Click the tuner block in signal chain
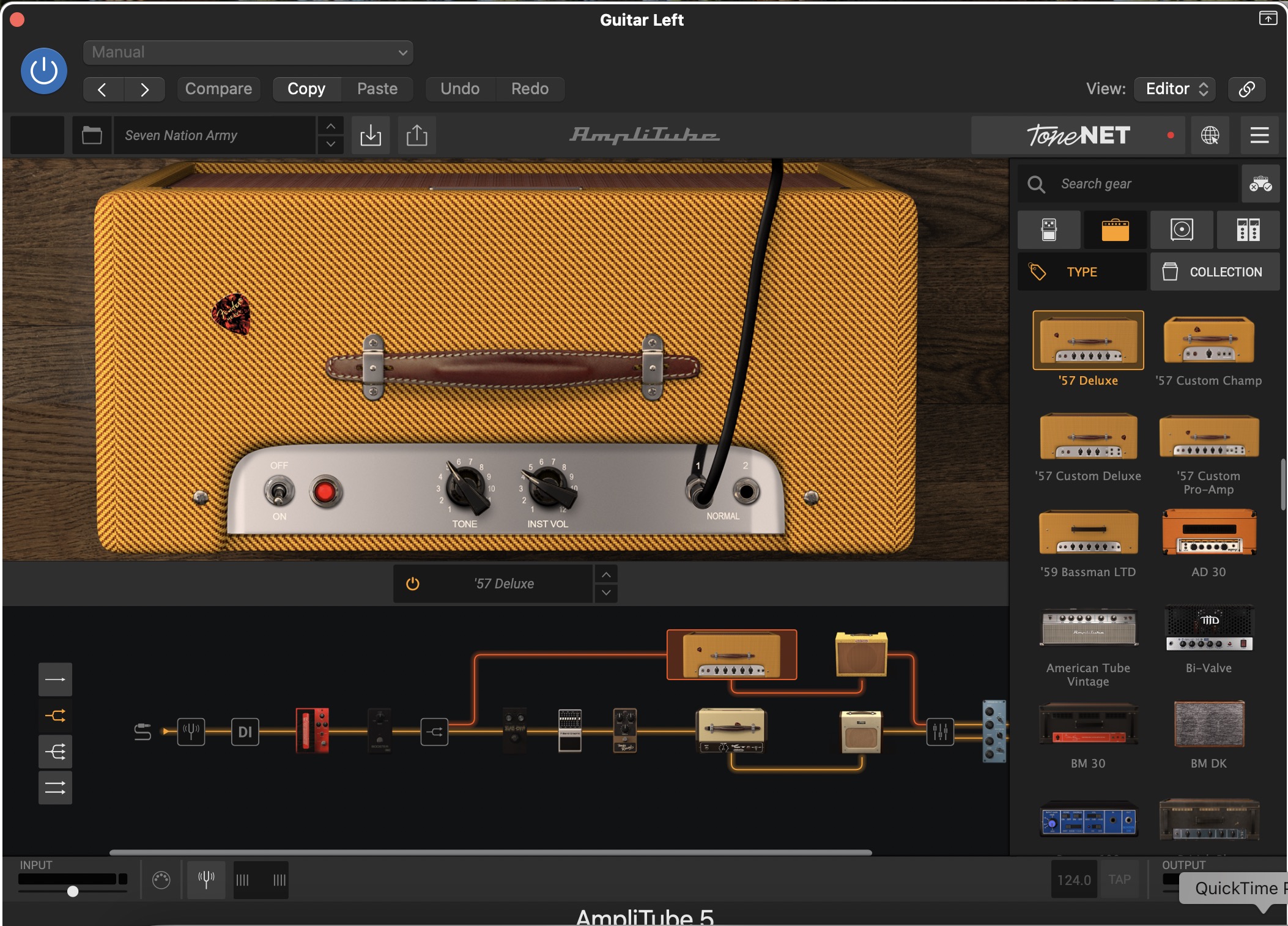The width and height of the screenshot is (1288, 926). pos(191,732)
